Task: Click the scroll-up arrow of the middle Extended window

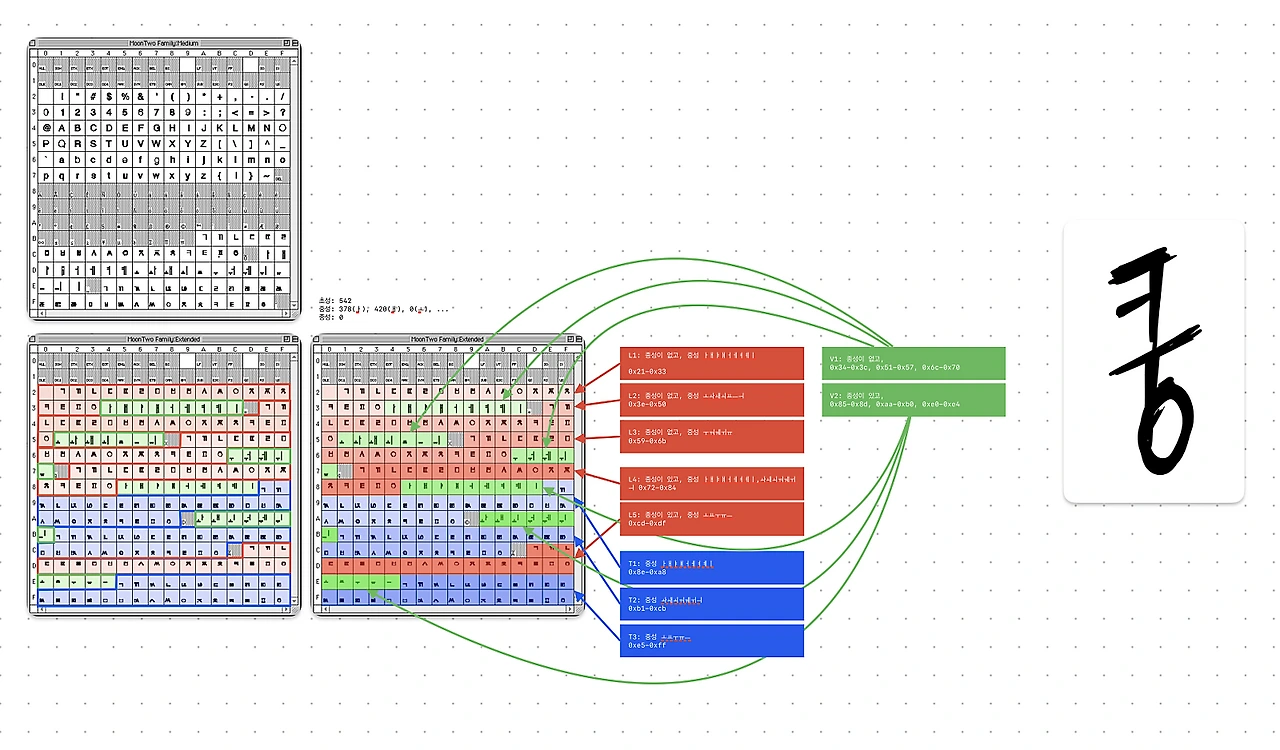Action: (x=578, y=355)
